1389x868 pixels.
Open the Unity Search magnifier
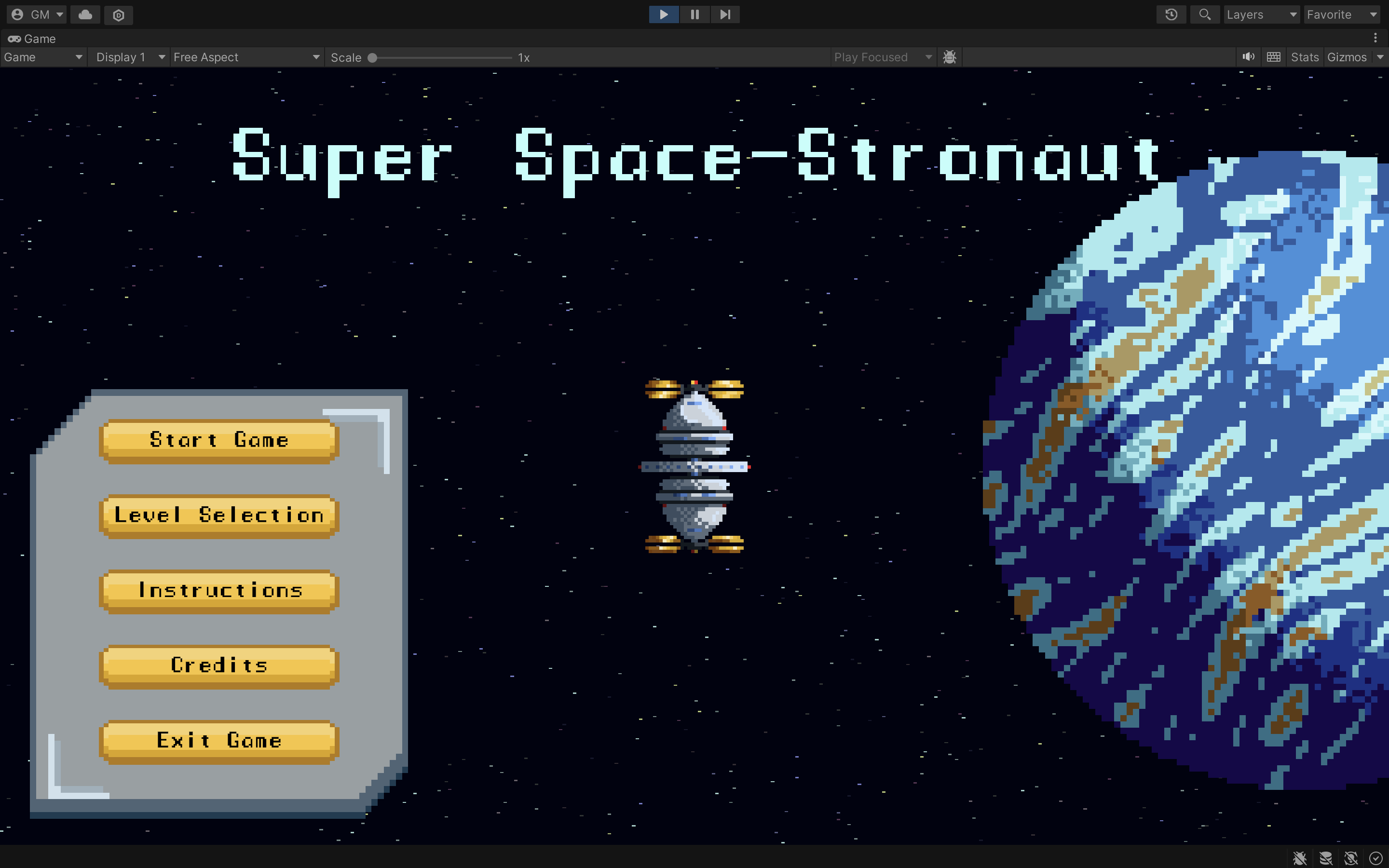[x=1205, y=14]
